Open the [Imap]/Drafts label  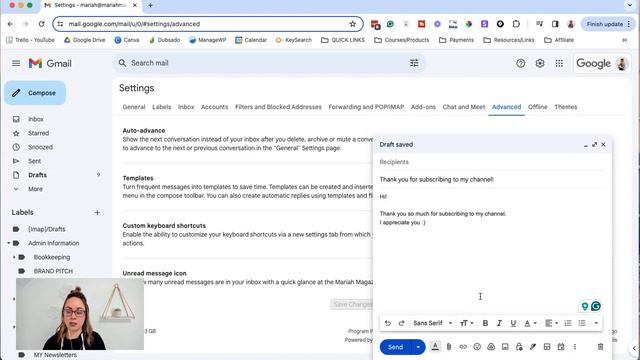(x=47, y=229)
